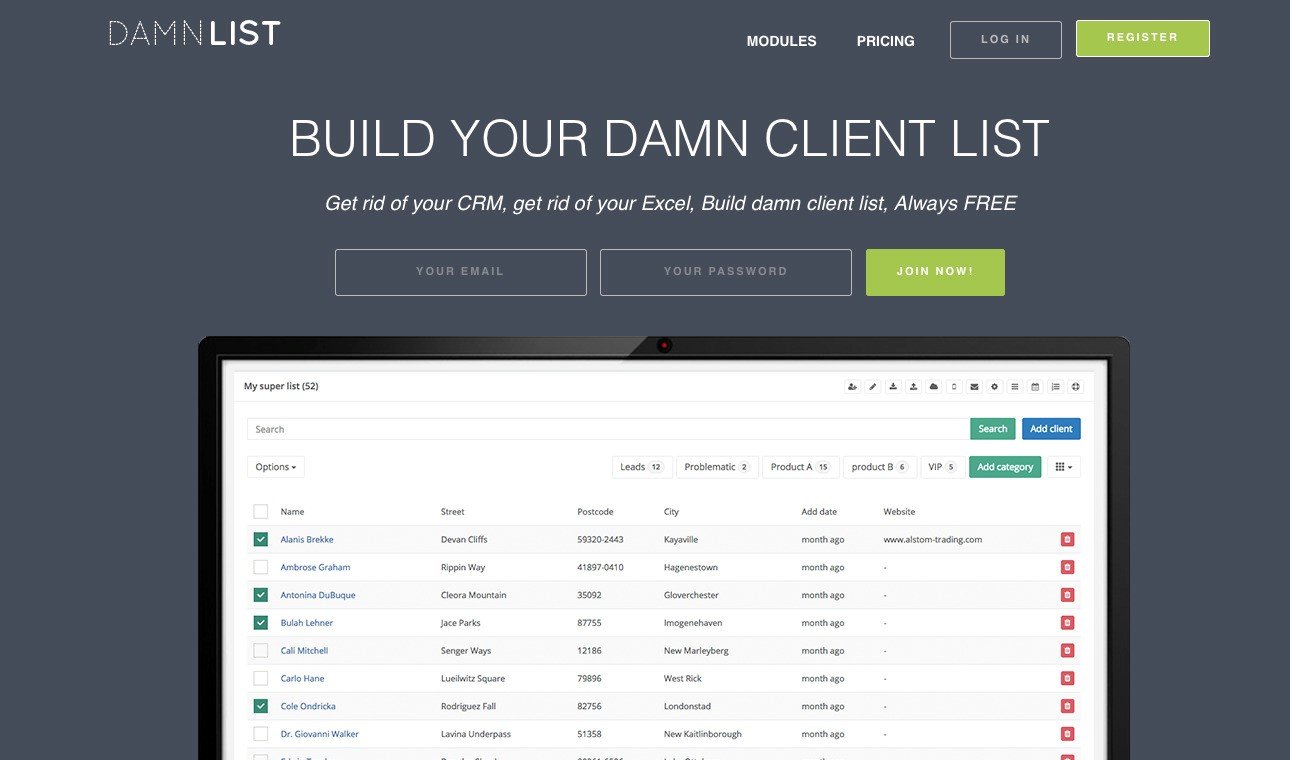Click the add-user icon in the list toolbar
This screenshot has width=1290, height=760.
click(x=852, y=386)
